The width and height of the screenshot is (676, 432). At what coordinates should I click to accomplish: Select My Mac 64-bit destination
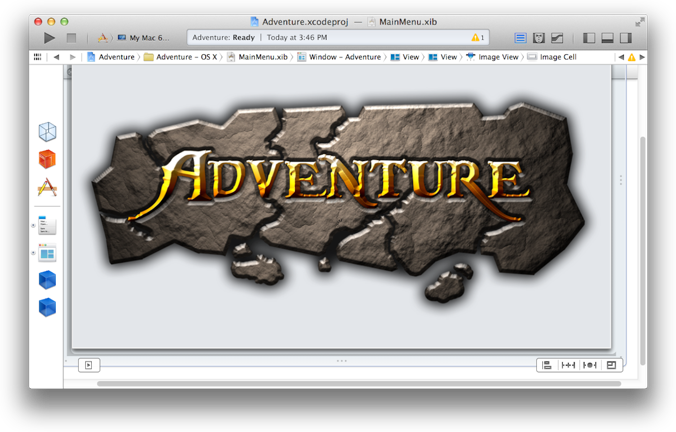pos(144,38)
